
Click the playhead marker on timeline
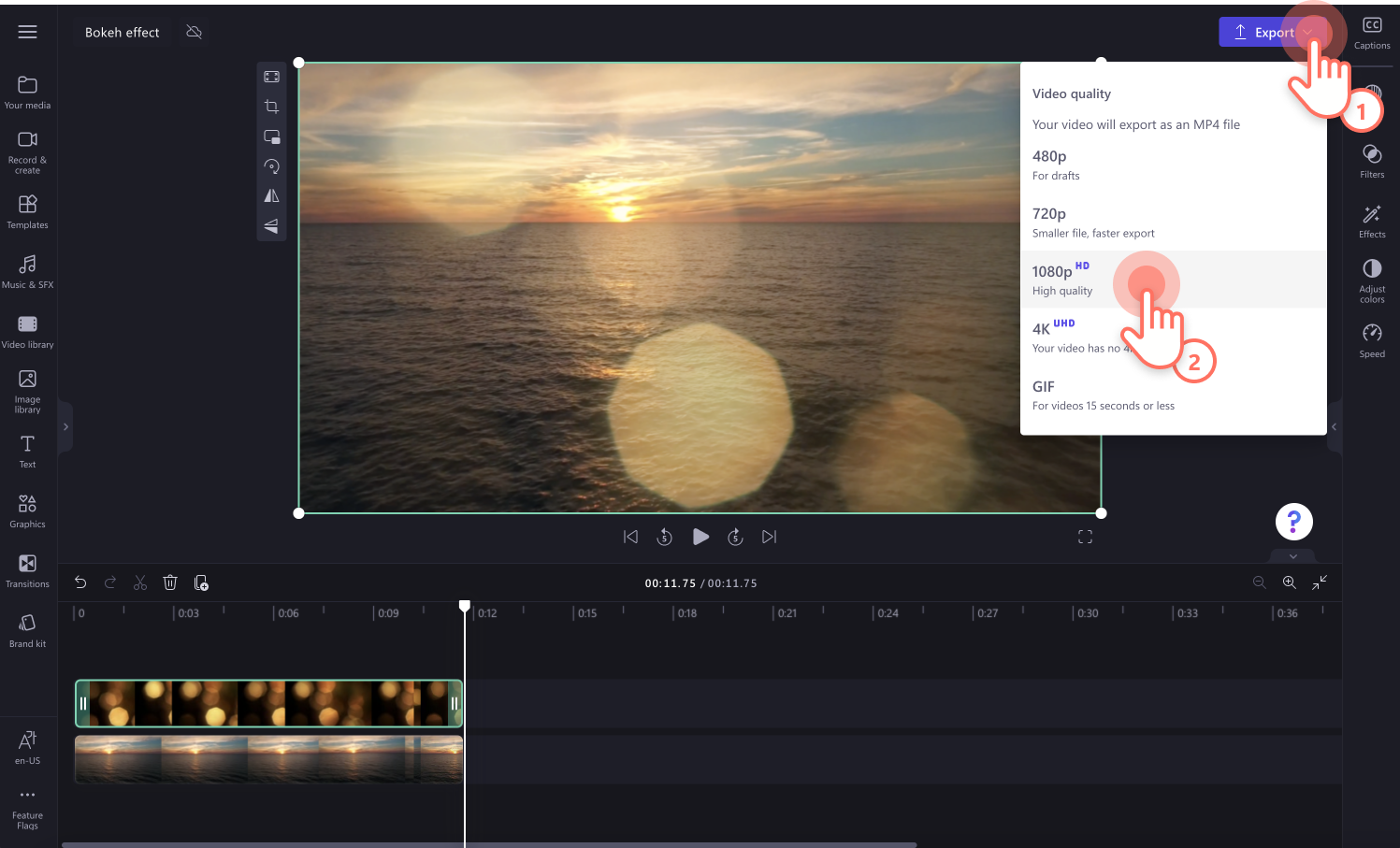tap(465, 607)
